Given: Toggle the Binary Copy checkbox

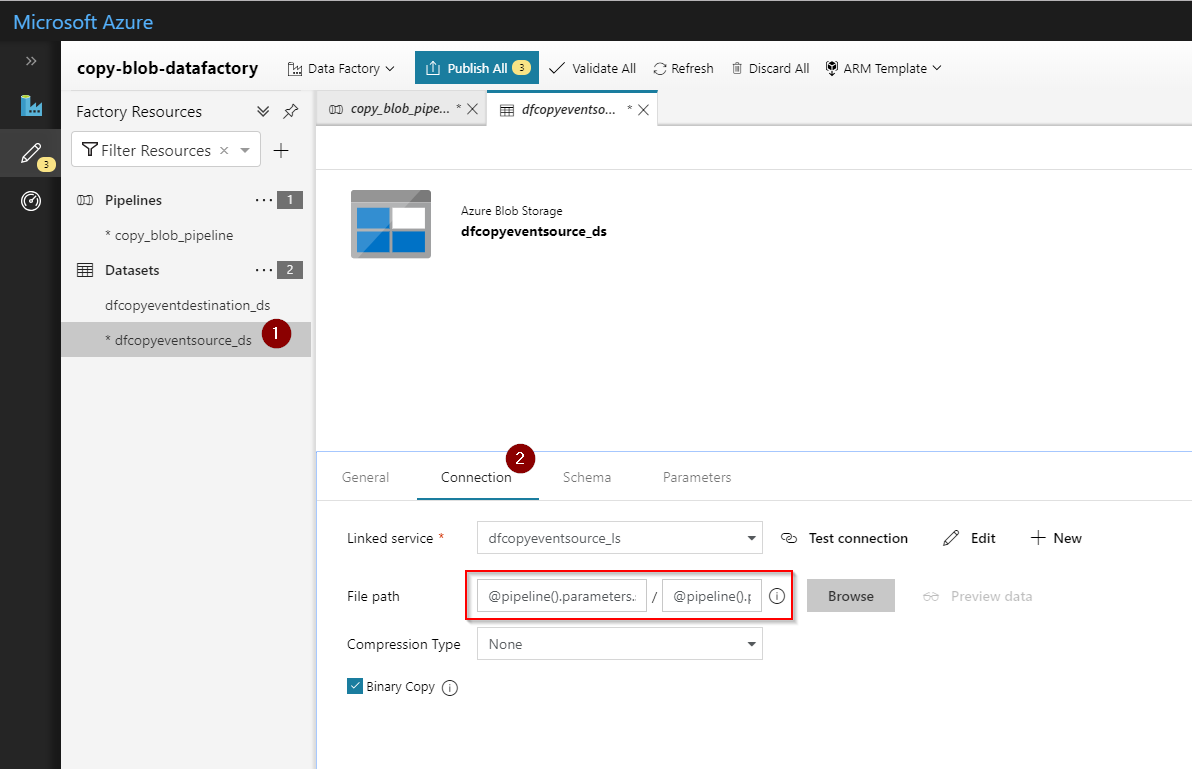Looking at the screenshot, I should click(355, 686).
